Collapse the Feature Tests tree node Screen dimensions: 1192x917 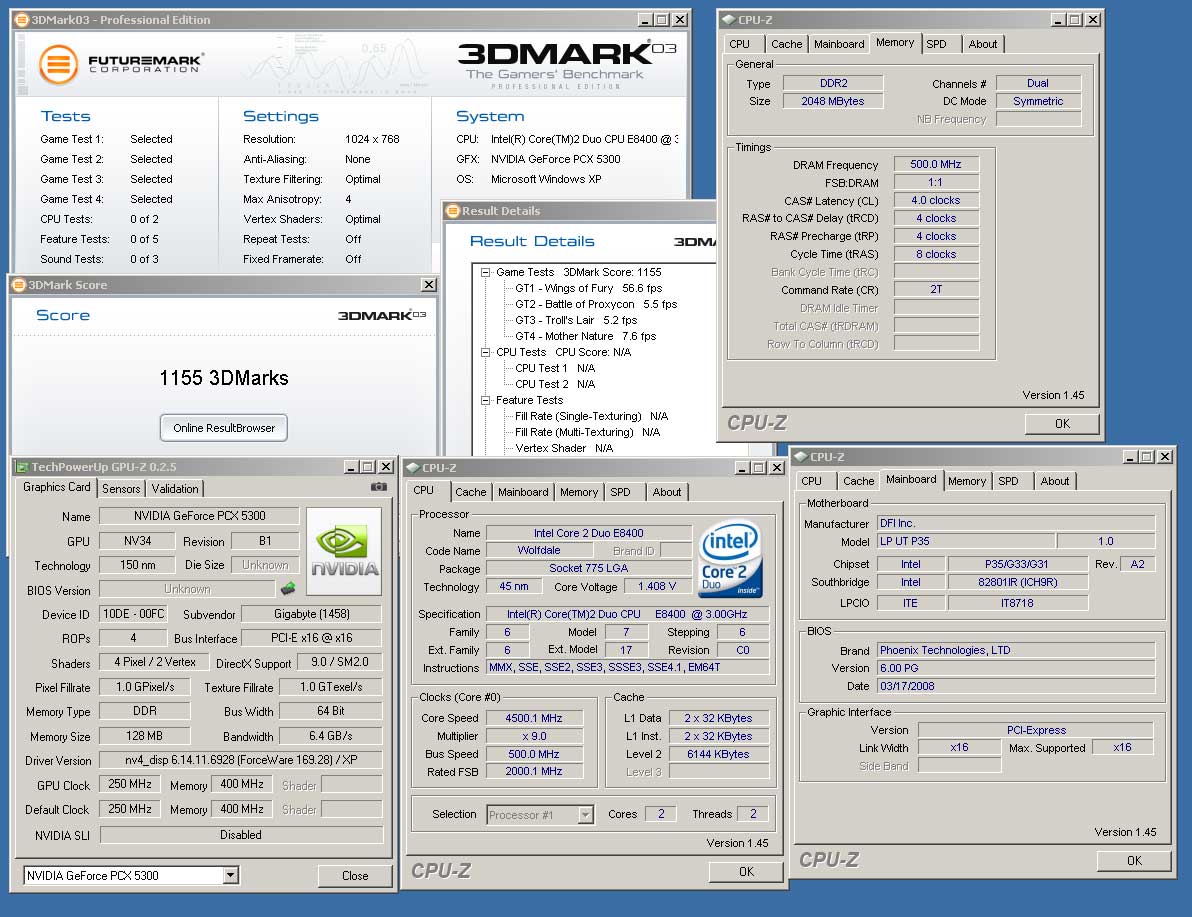pyautogui.click(x=485, y=400)
